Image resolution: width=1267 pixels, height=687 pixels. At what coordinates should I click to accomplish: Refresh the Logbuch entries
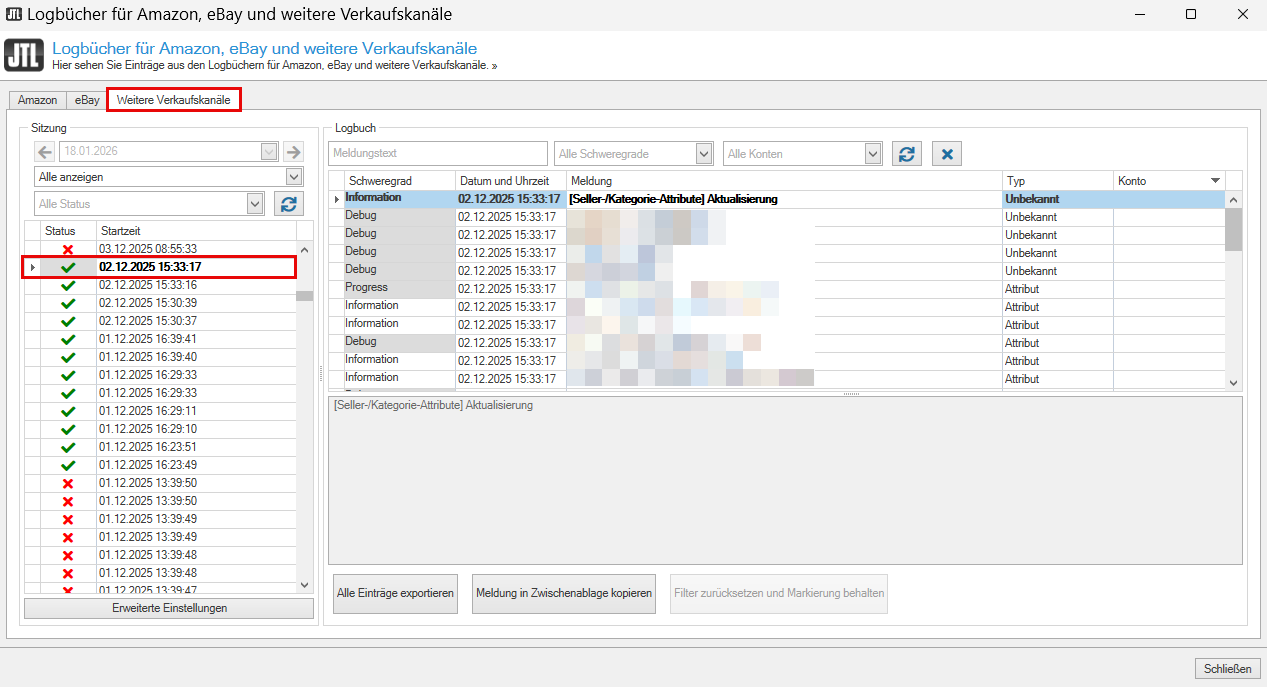(x=907, y=154)
